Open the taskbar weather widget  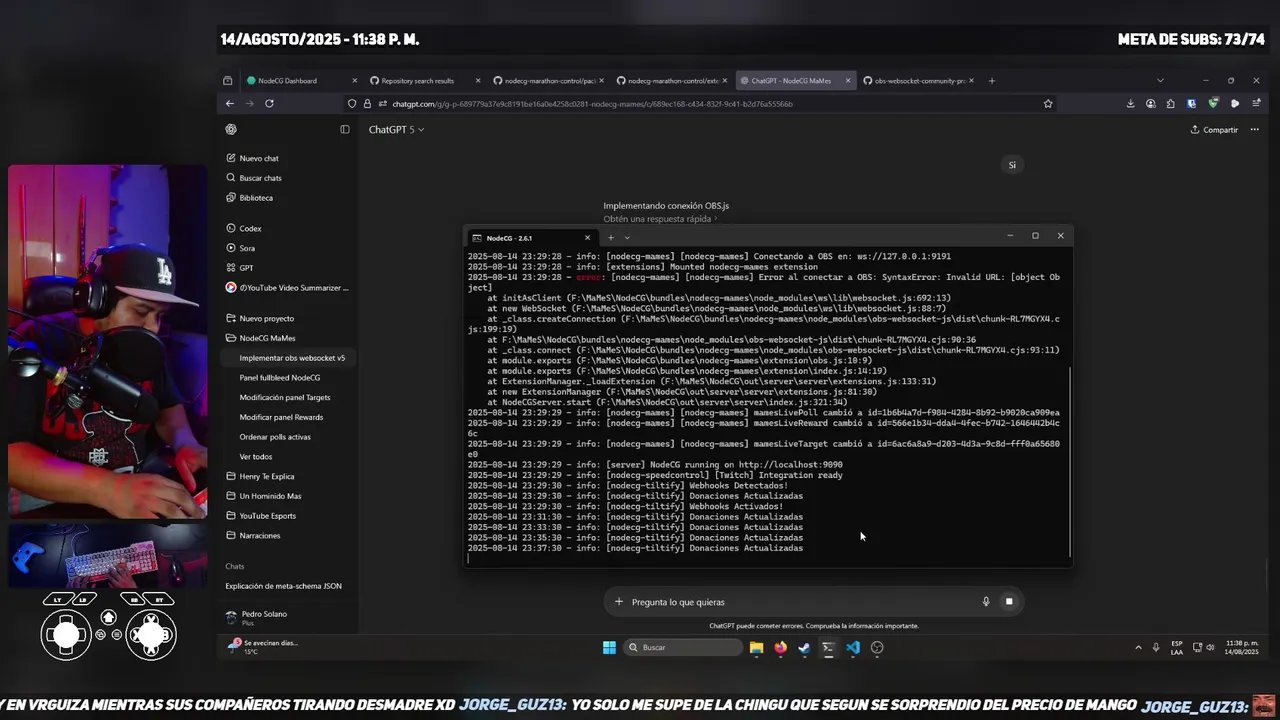(263, 646)
